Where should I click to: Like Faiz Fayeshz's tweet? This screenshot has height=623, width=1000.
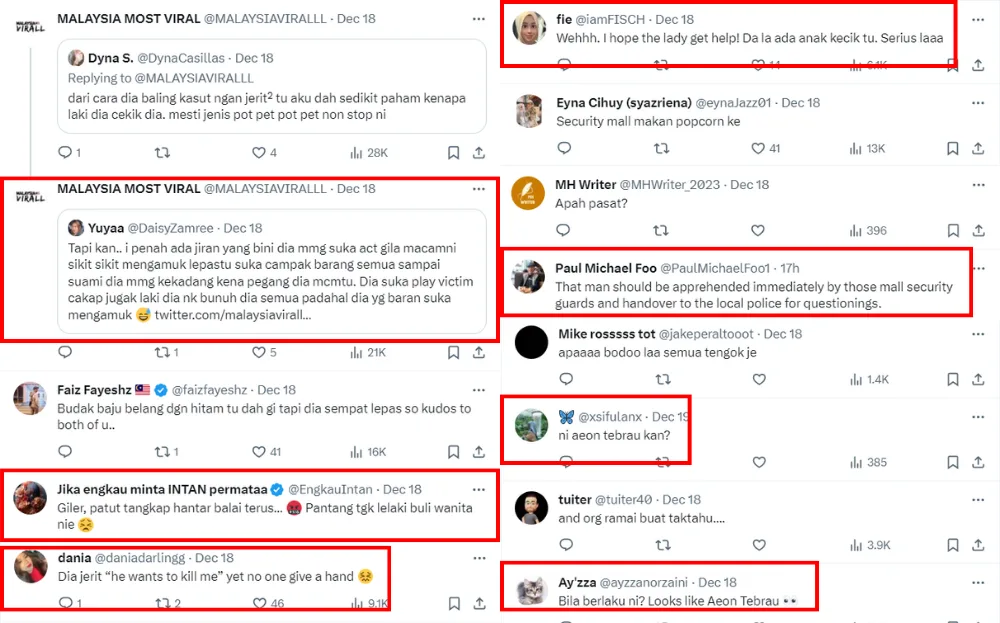pos(258,452)
